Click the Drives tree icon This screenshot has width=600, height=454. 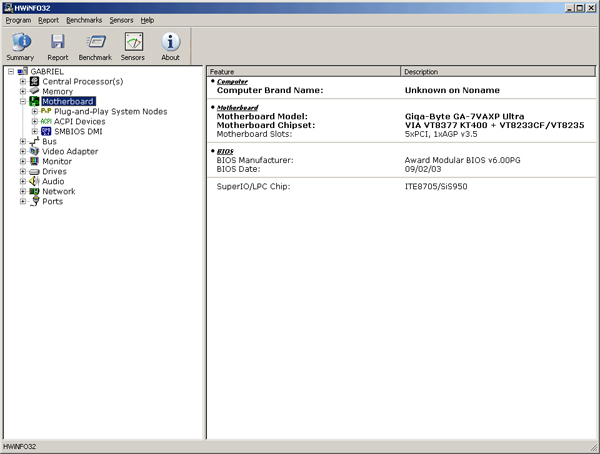(34, 171)
